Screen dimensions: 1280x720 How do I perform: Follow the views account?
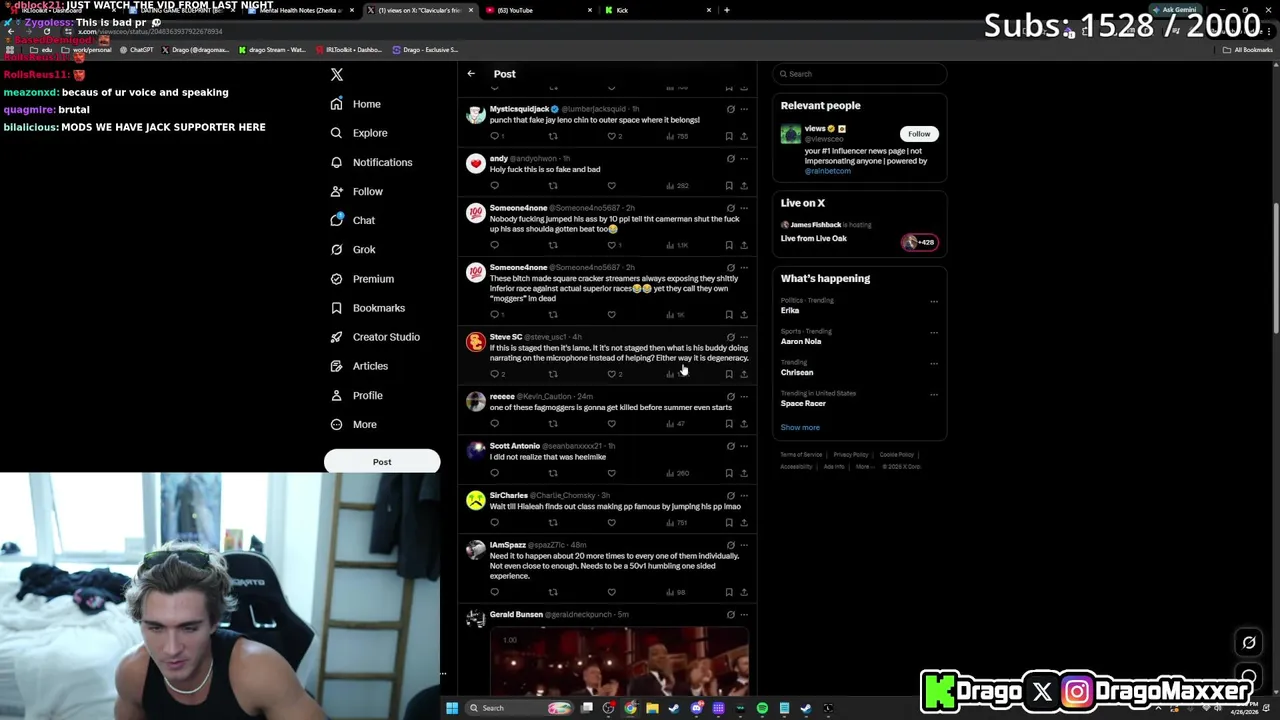(x=919, y=134)
